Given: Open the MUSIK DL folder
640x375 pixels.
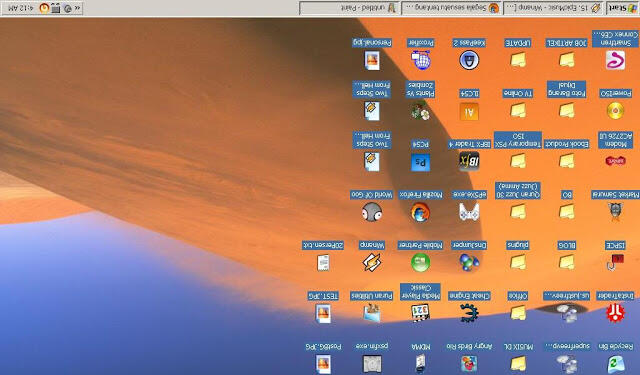Looking at the screenshot, I should tap(518, 364).
